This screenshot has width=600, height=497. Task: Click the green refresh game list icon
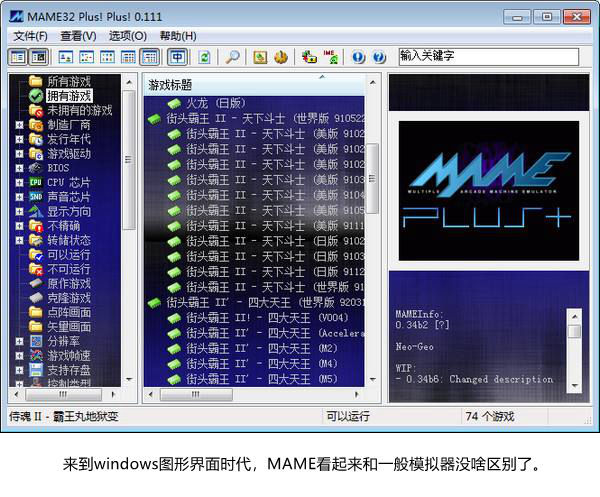point(205,57)
